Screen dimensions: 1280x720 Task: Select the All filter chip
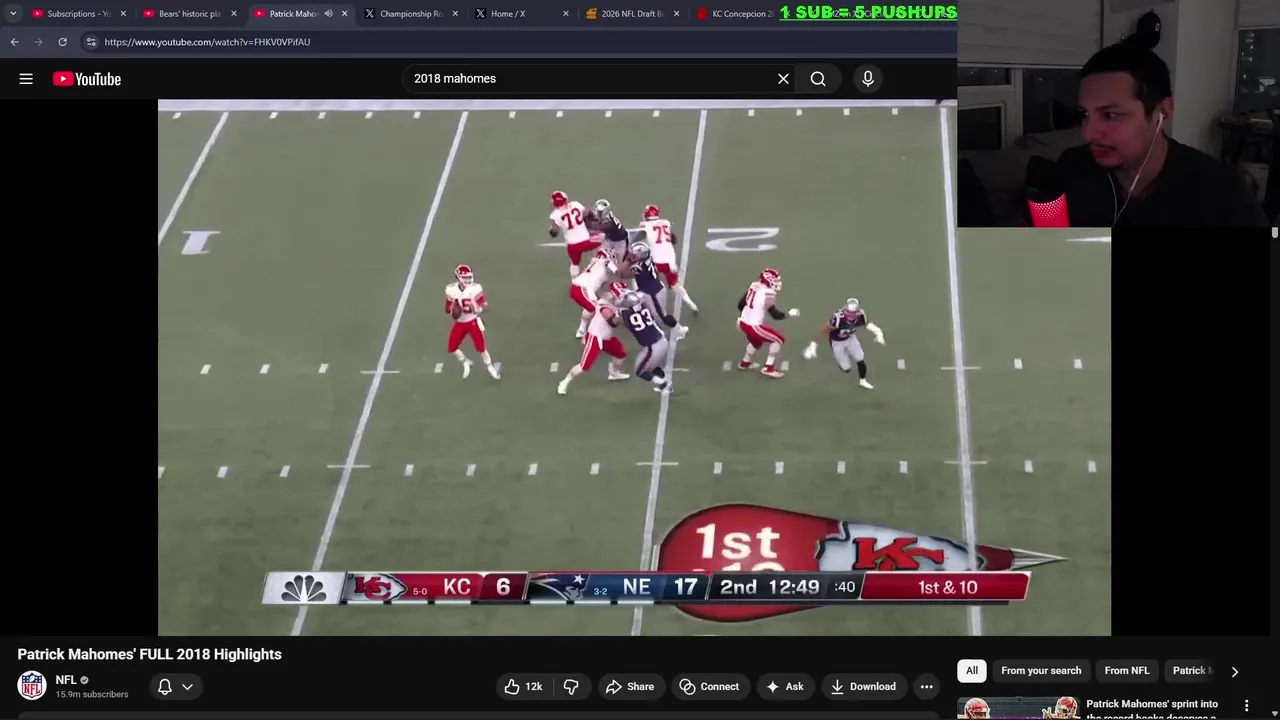(x=971, y=671)
